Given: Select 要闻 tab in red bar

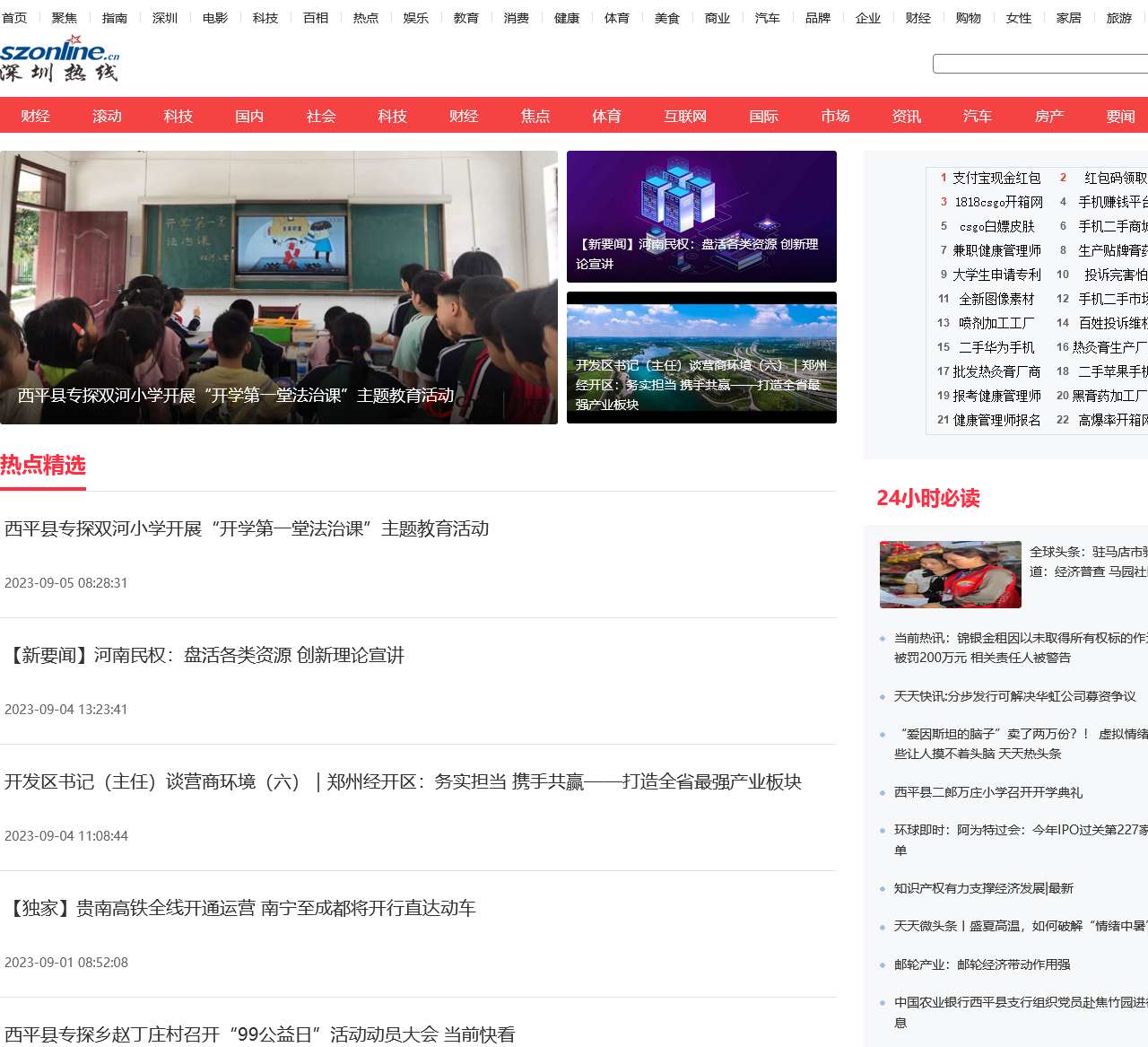Looking at the screenshot, I should coord(1121,116).
